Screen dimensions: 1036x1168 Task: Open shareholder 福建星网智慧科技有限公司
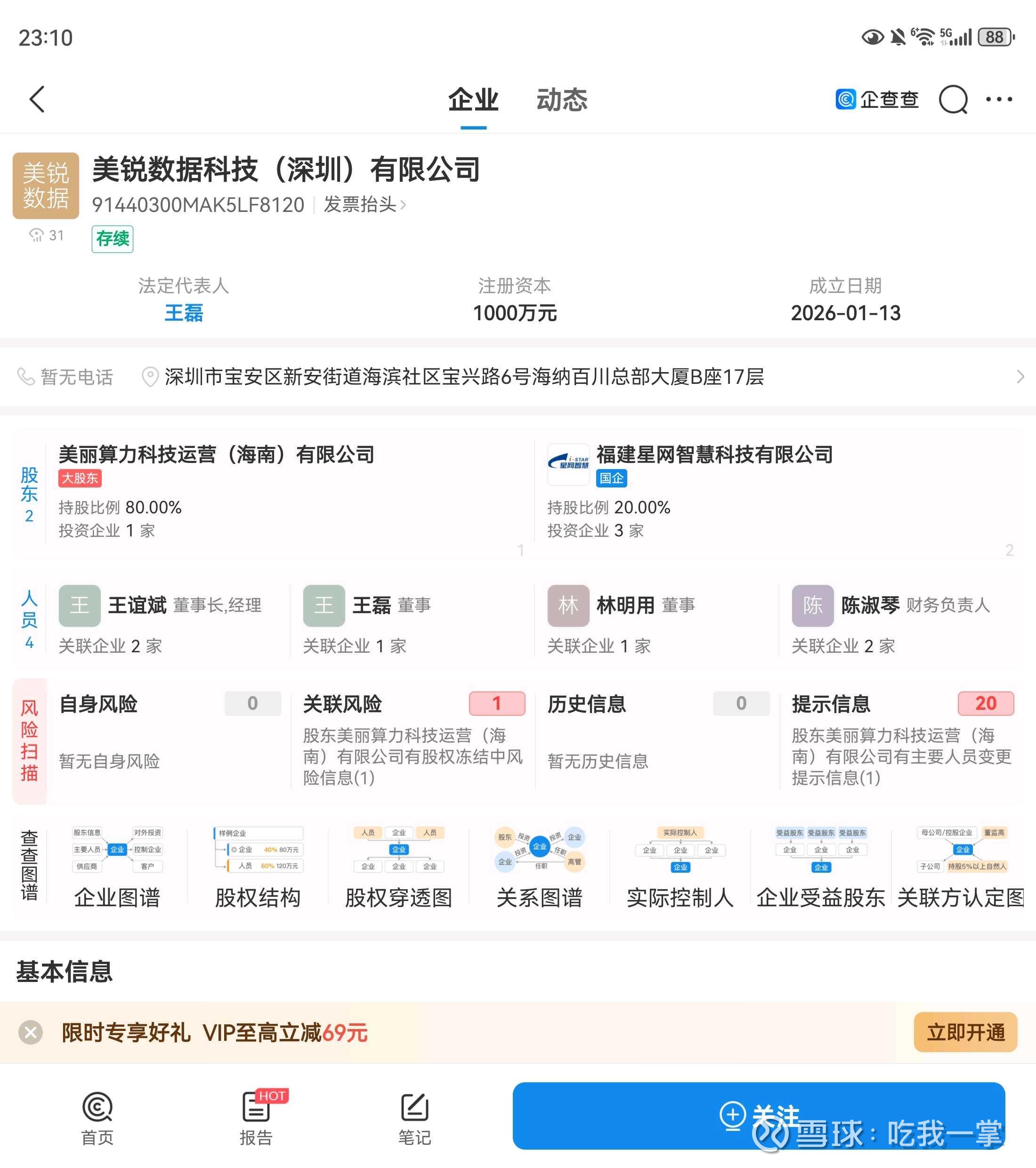(714, 455)
